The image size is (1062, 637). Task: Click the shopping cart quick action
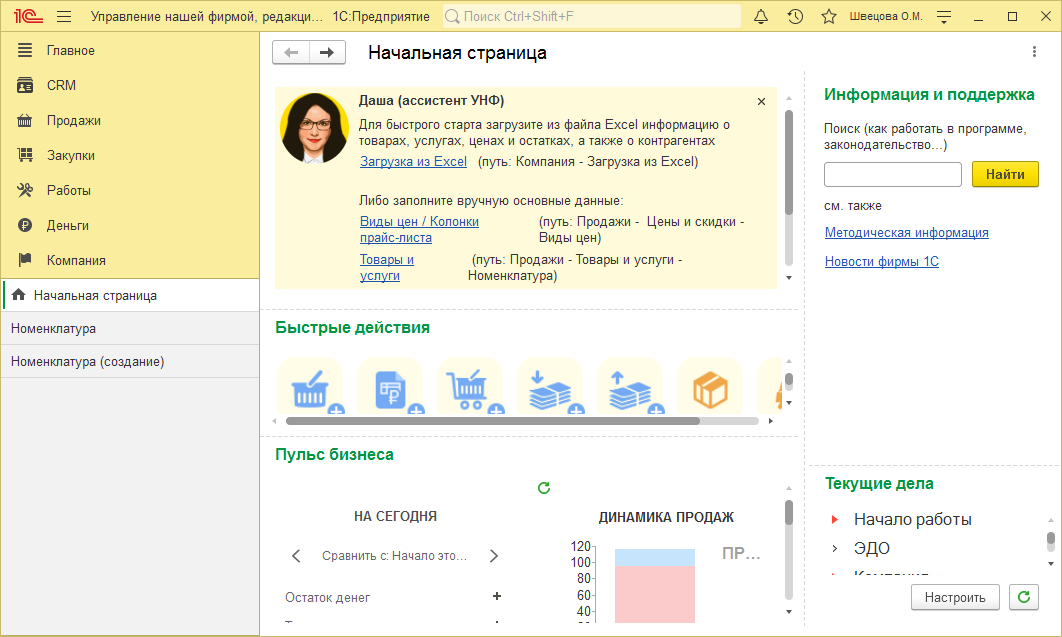point(470,387)
